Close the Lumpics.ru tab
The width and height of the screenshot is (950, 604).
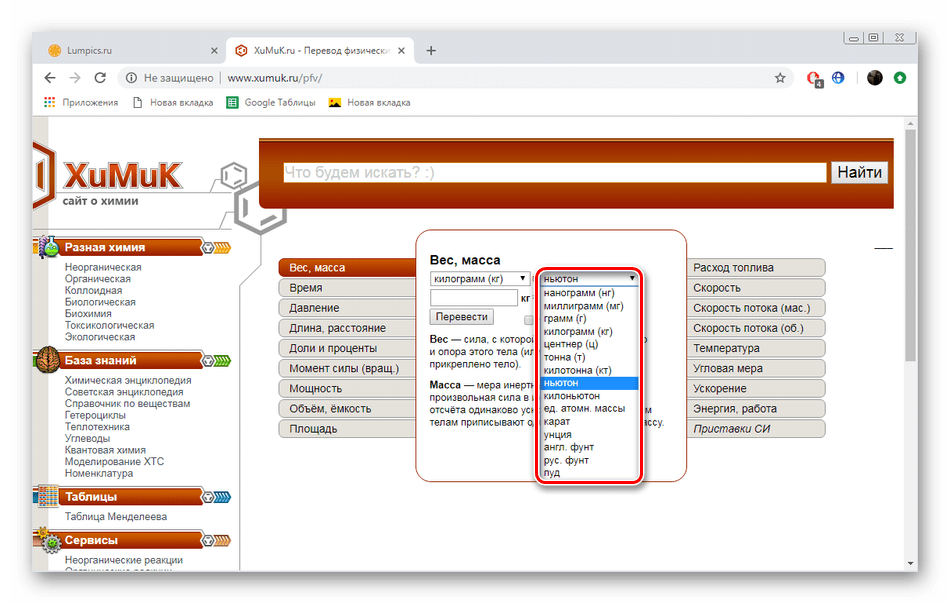click(x=214, y=51)
